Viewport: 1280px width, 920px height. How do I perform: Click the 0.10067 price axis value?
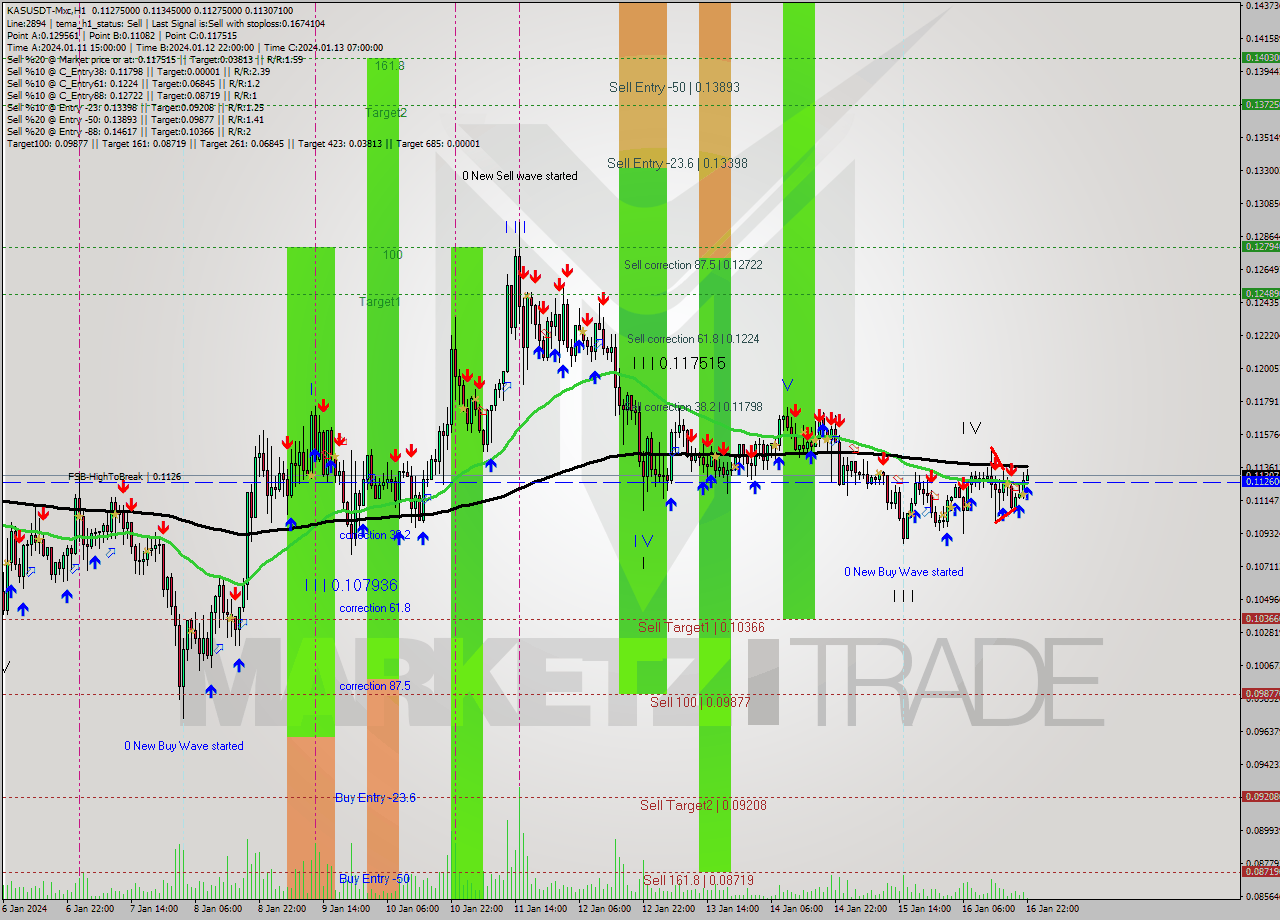coord(1262,665)
